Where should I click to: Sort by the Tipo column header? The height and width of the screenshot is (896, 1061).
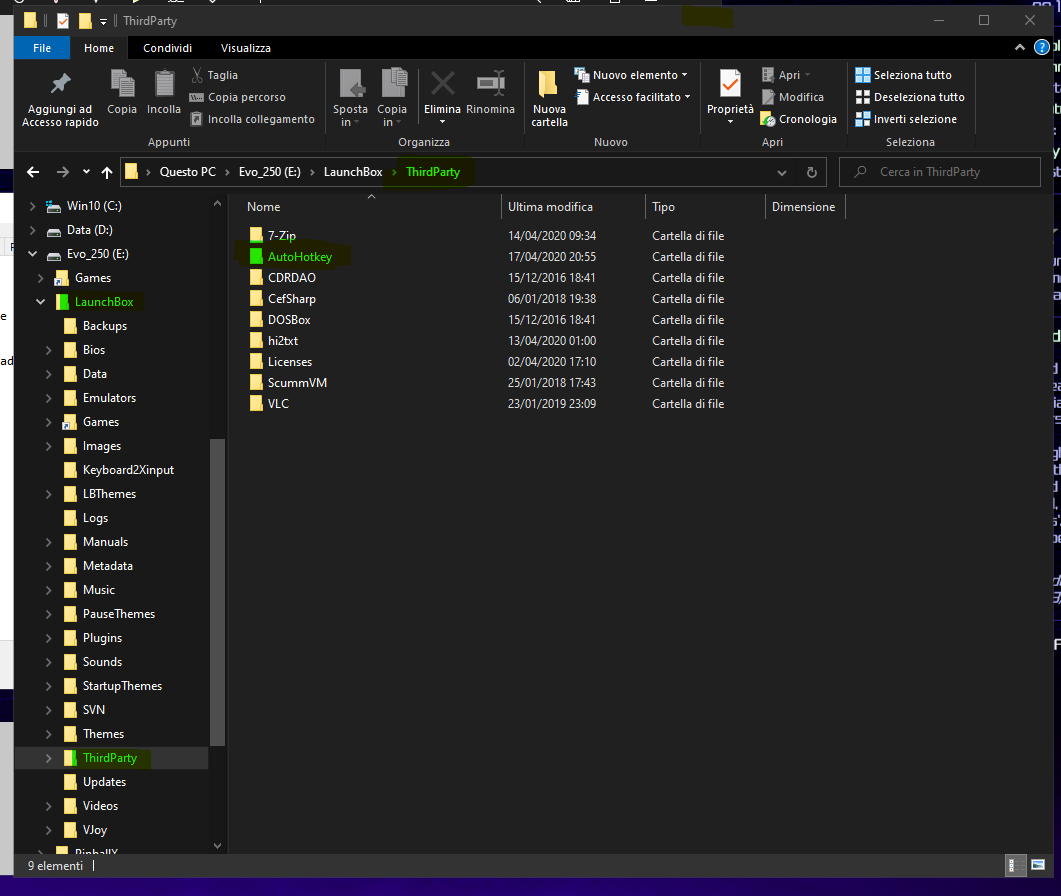click(x=705, y=207)
